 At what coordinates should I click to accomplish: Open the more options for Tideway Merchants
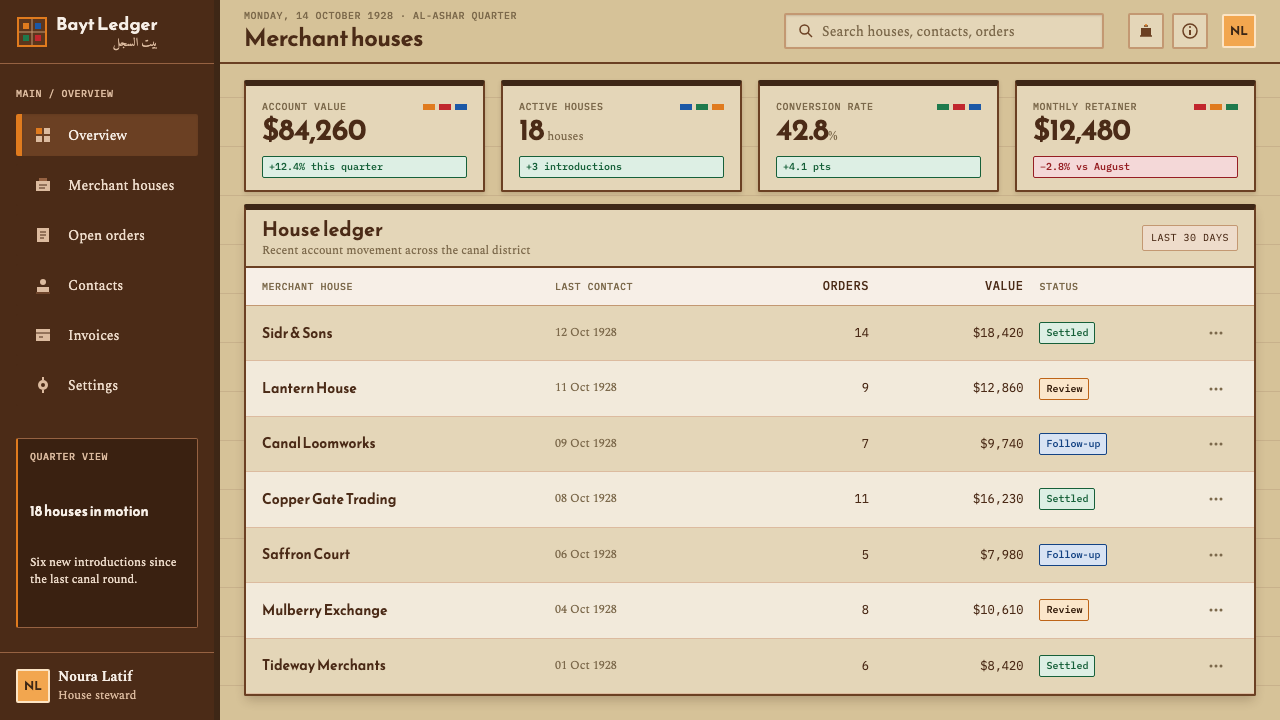[x=1216, y=666]
